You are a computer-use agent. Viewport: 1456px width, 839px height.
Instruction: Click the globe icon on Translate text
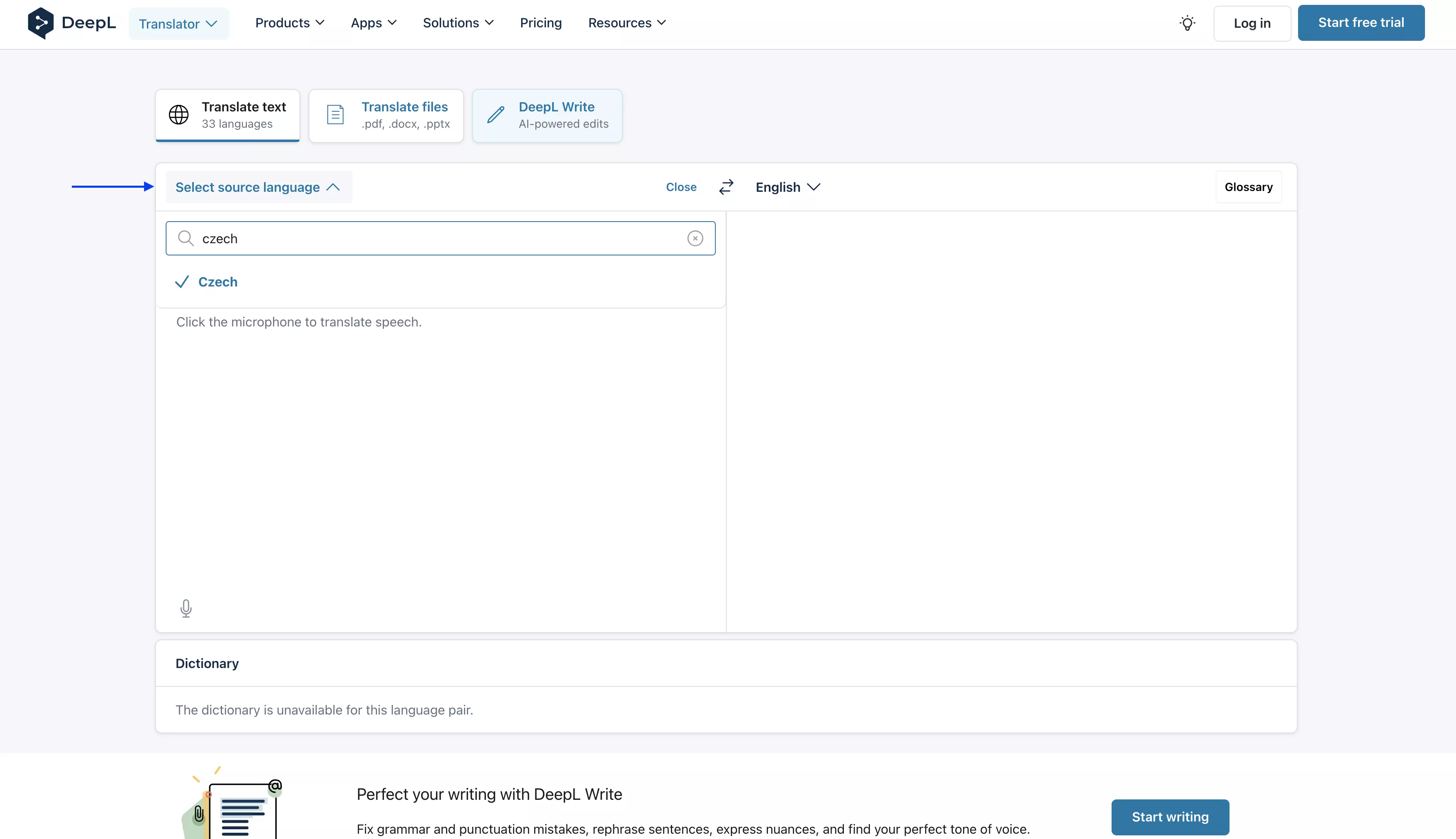coord(179,114)
